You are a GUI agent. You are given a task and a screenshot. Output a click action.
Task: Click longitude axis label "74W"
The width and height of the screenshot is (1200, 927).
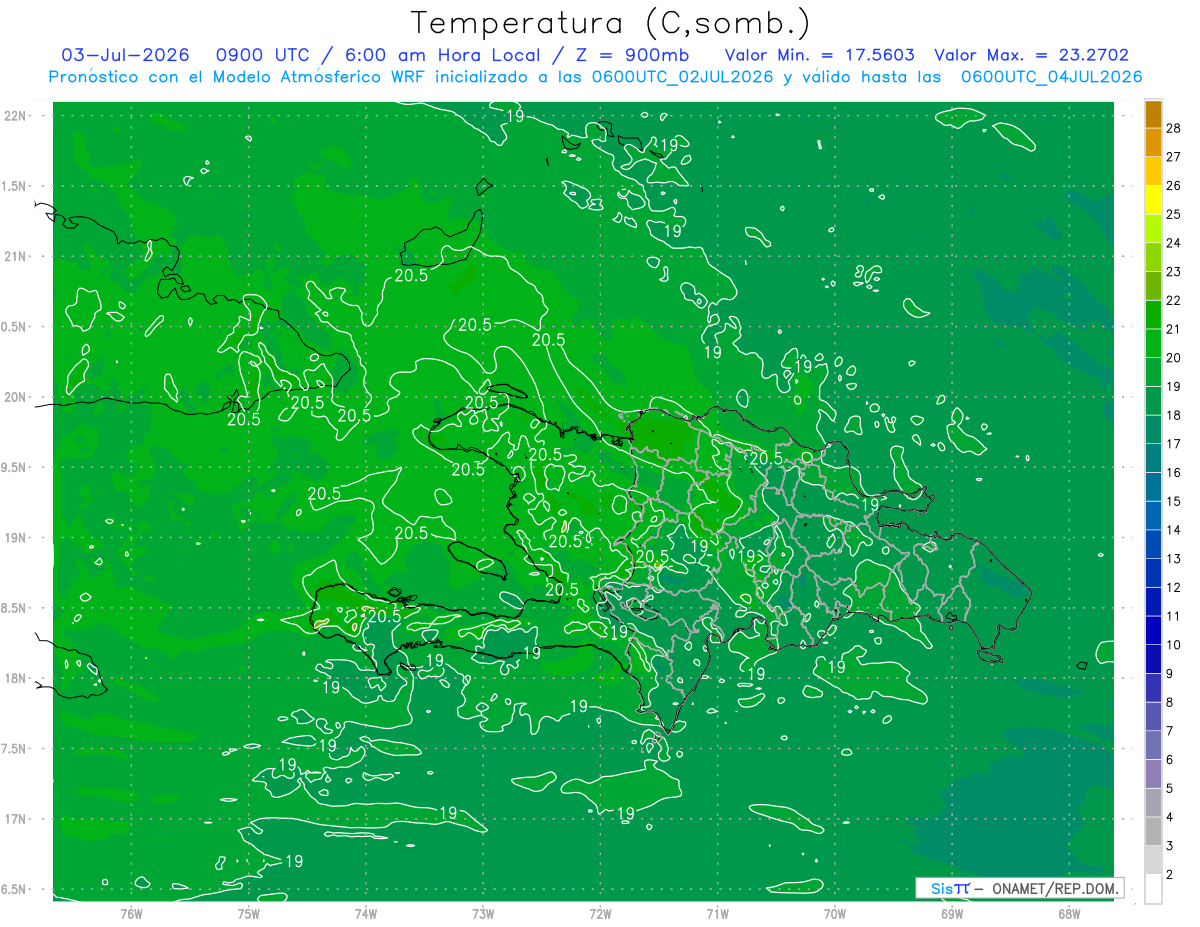(x=365, y=914)
